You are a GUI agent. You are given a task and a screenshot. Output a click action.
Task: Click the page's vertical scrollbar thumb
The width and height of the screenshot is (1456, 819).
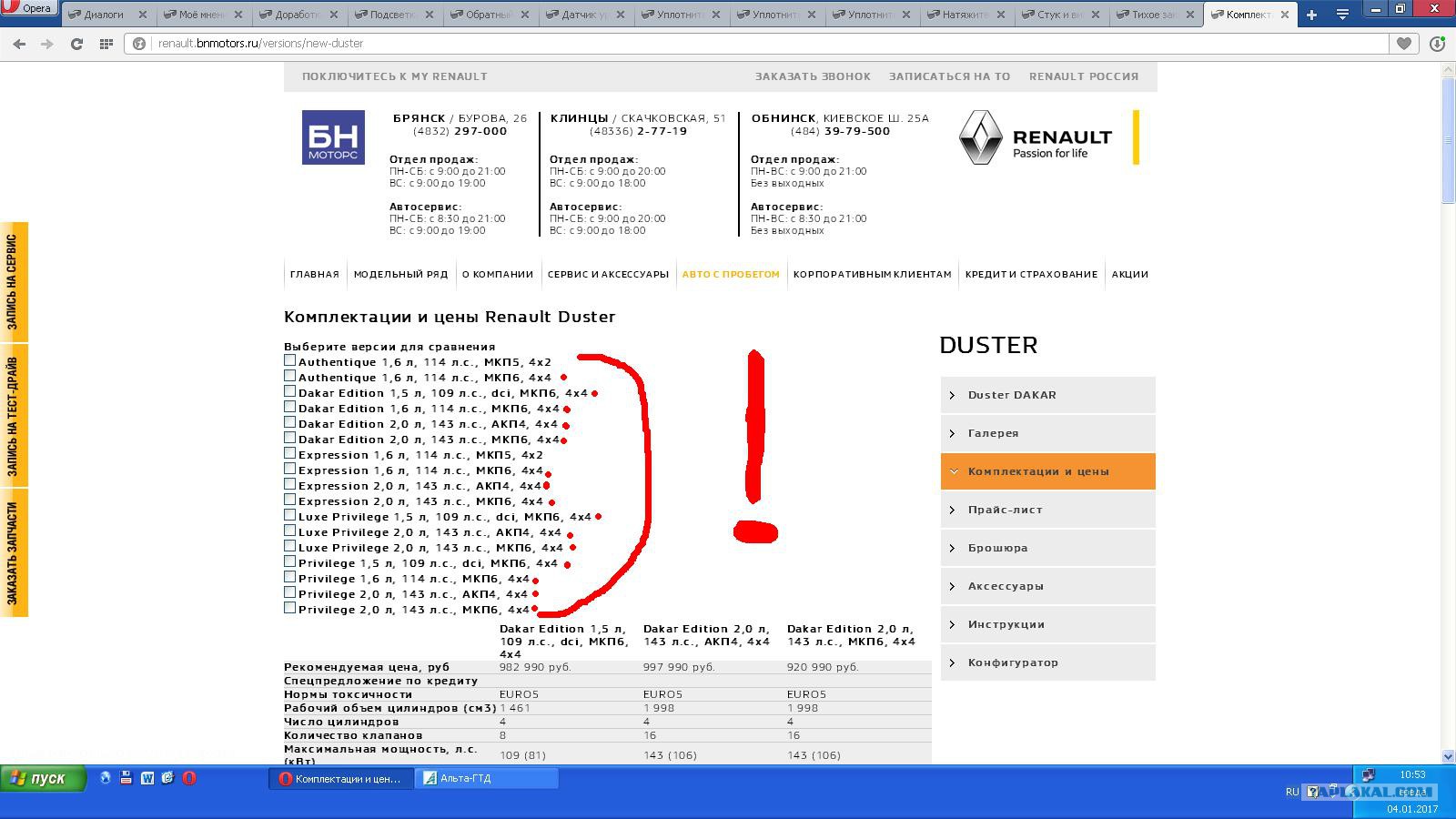tap(1447, 141)
